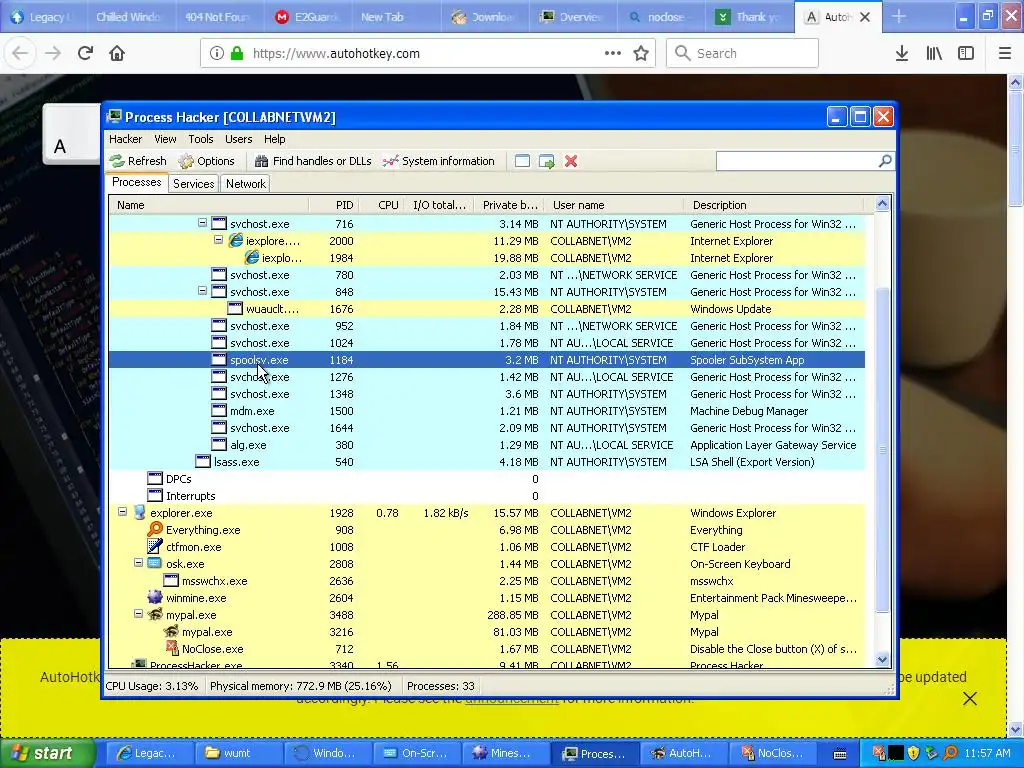Open the Help menu
Image resolution: width=1024 pixels, height=768 pixels.
click(274, 139)
